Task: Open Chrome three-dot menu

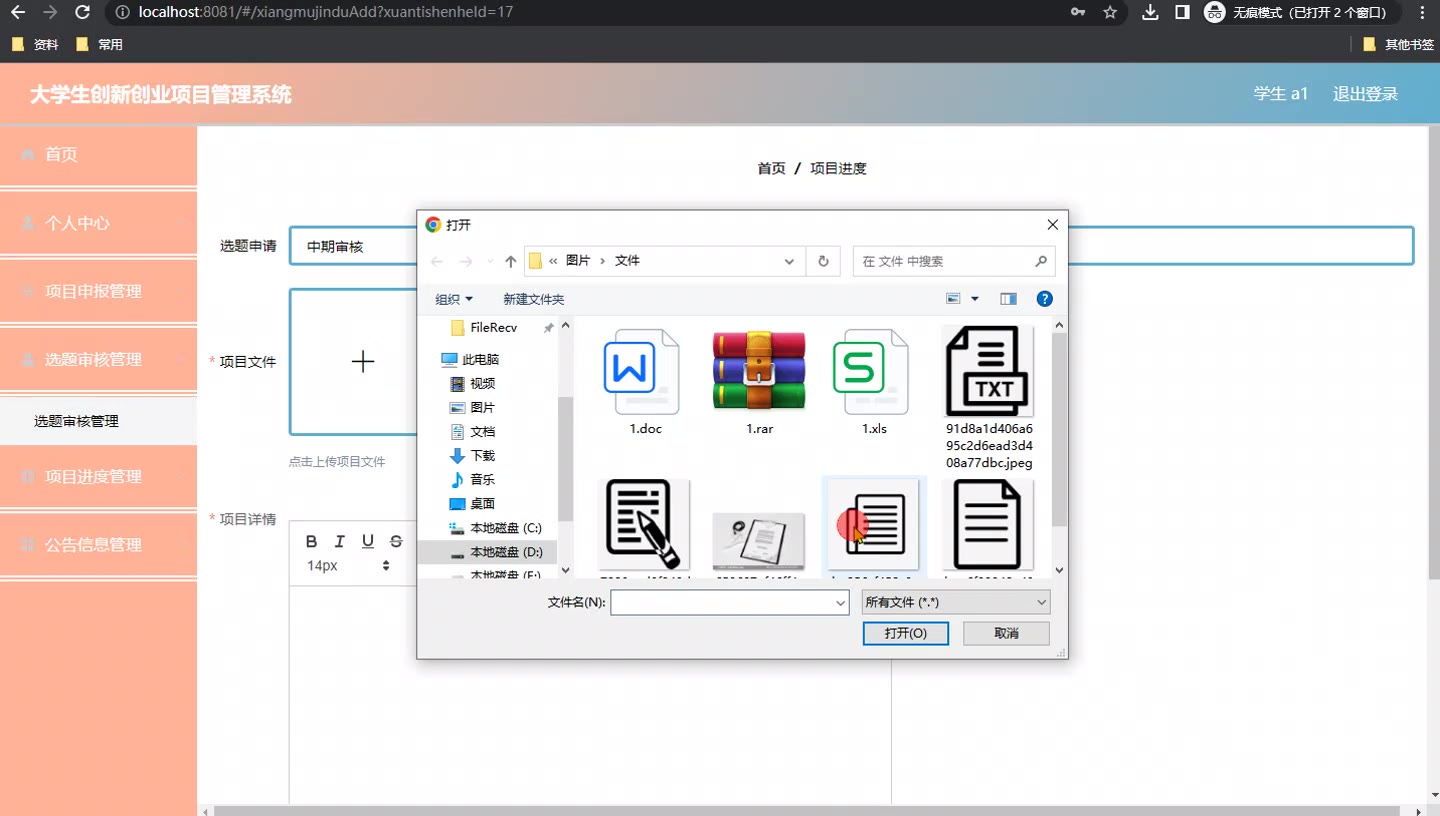Action: 1422,13
